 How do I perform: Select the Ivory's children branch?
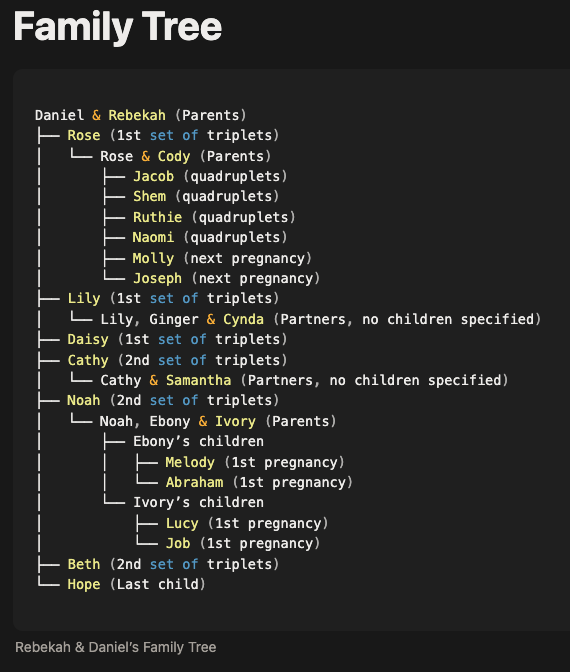tap(198, 502)
